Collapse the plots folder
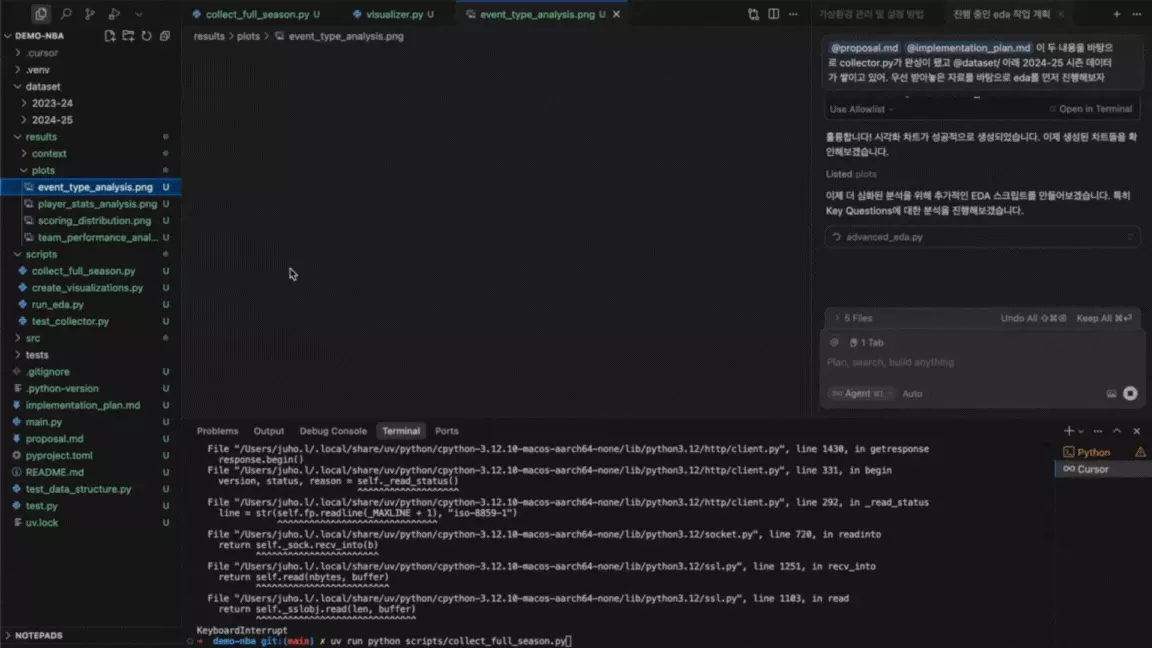Image resolution: width=1152 pixels, height=648 pixels. tap(24, 170)
